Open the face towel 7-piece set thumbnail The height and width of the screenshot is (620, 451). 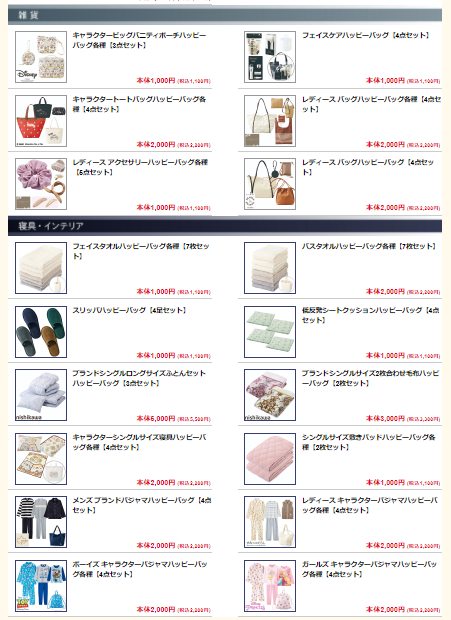41,268
